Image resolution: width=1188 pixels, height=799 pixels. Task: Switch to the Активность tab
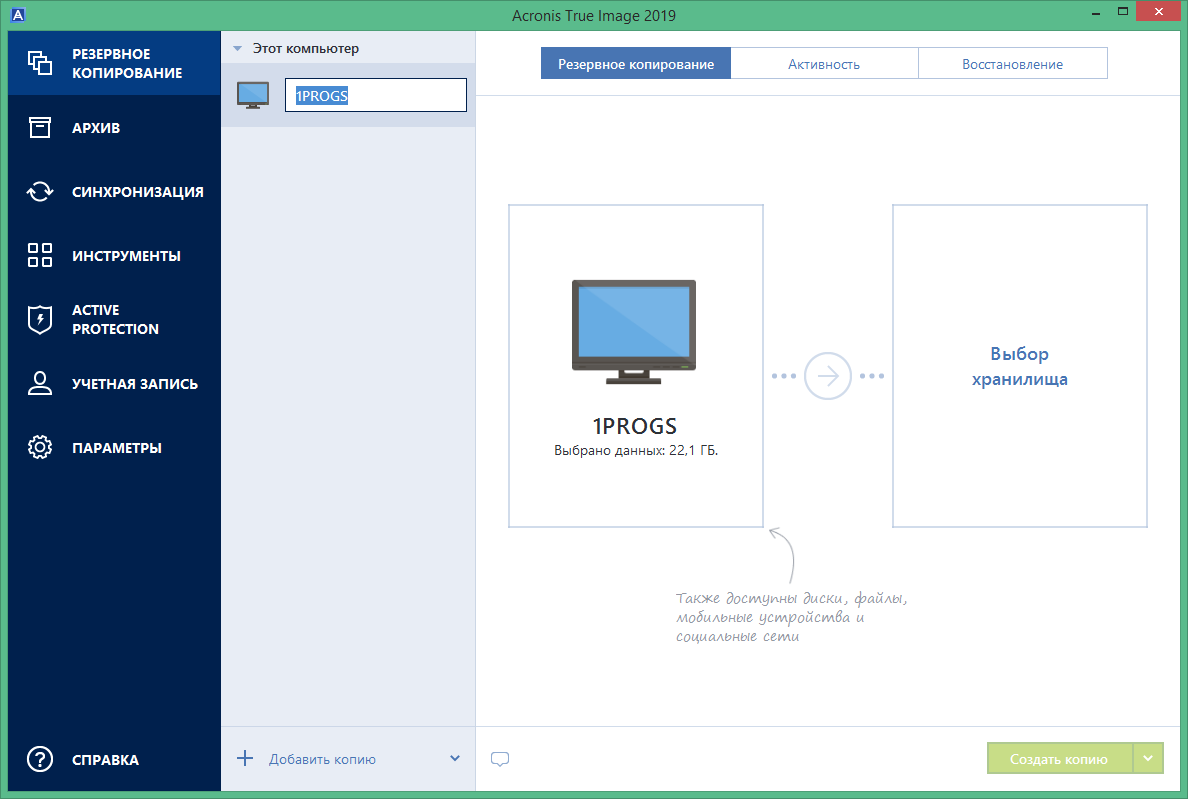(x=825, y=62)
